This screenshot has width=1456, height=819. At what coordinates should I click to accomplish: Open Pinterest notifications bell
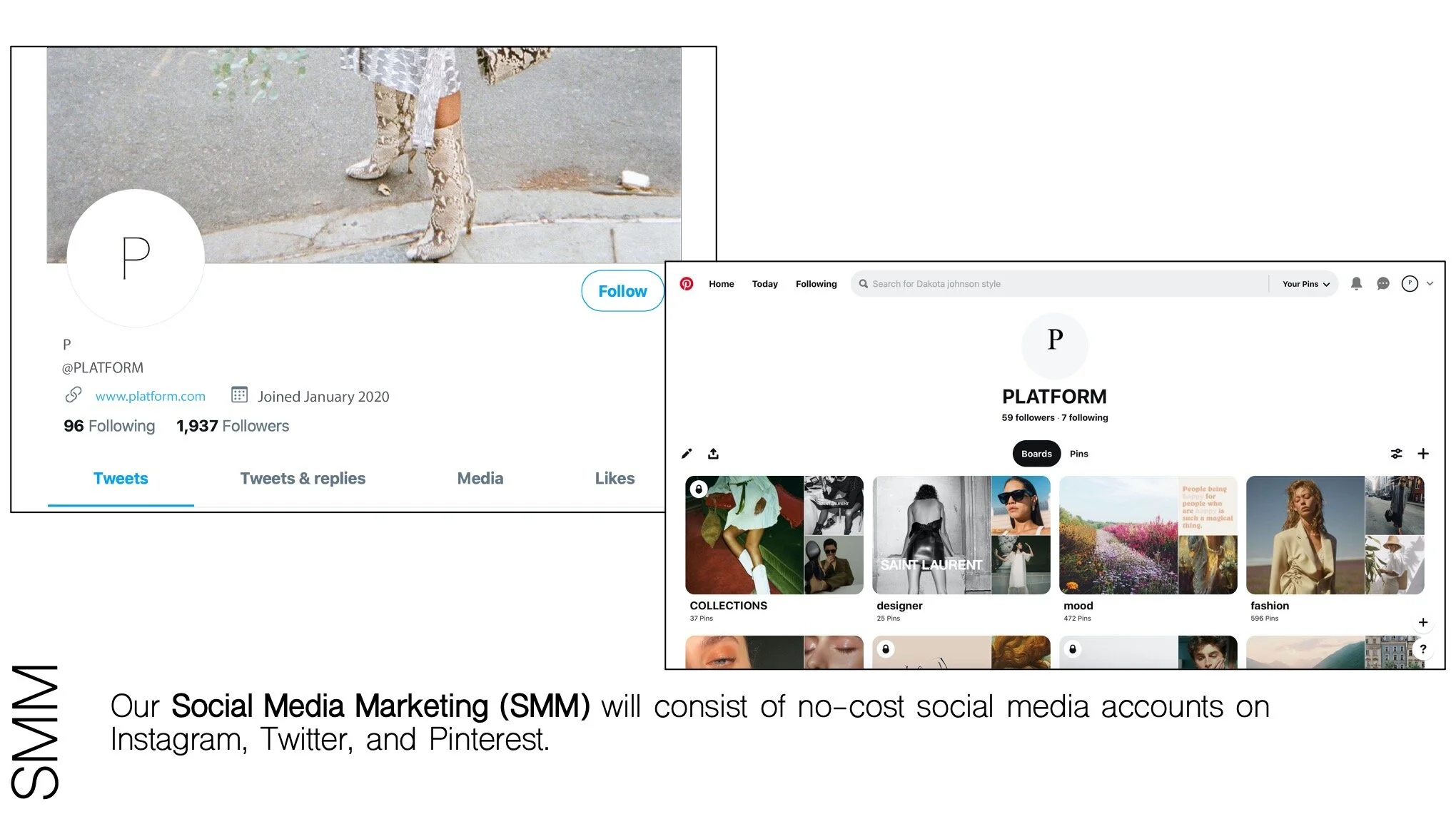[x=1356, y=284]
